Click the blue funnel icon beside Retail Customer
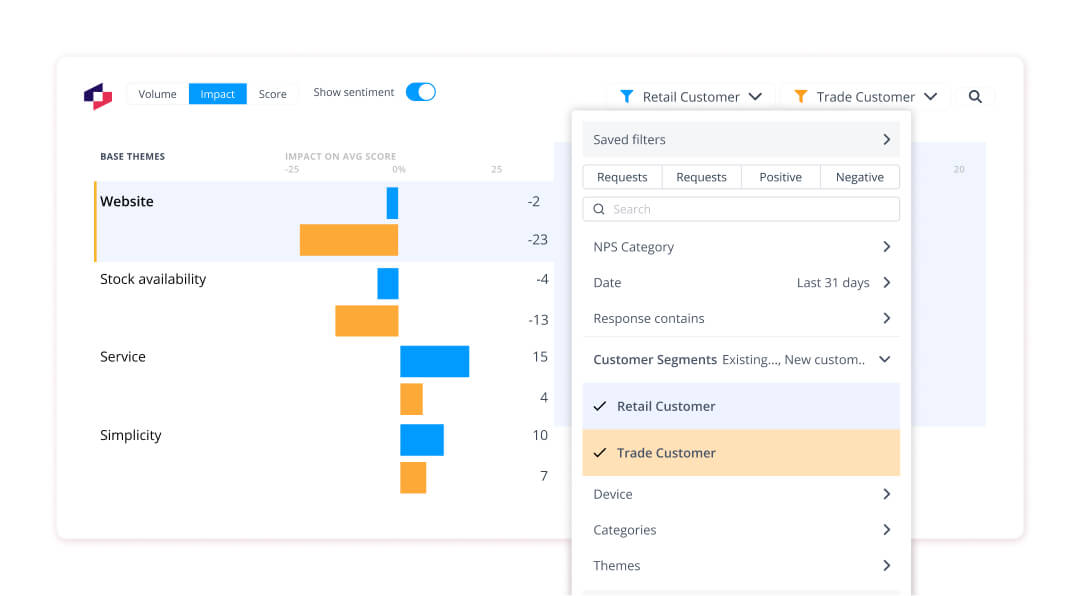This screenshot has width=1080, height=596. coord(628,96)
